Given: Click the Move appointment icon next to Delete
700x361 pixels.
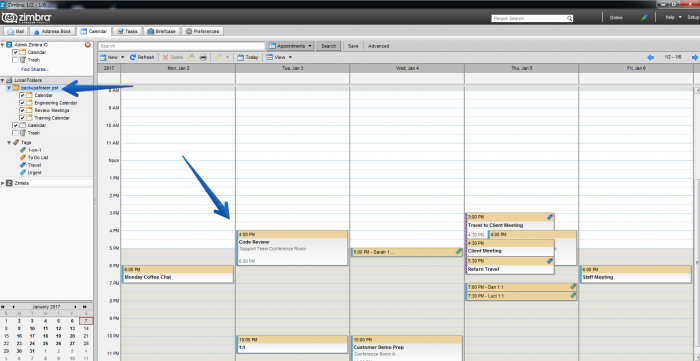Looking at the screenshot, I should point(191,57).
